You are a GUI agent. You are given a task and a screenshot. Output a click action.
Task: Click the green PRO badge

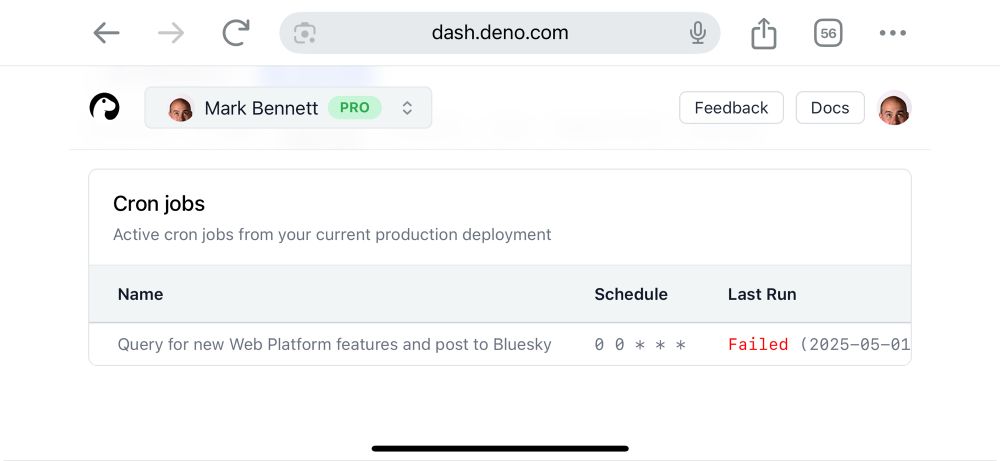pos(355,108)
